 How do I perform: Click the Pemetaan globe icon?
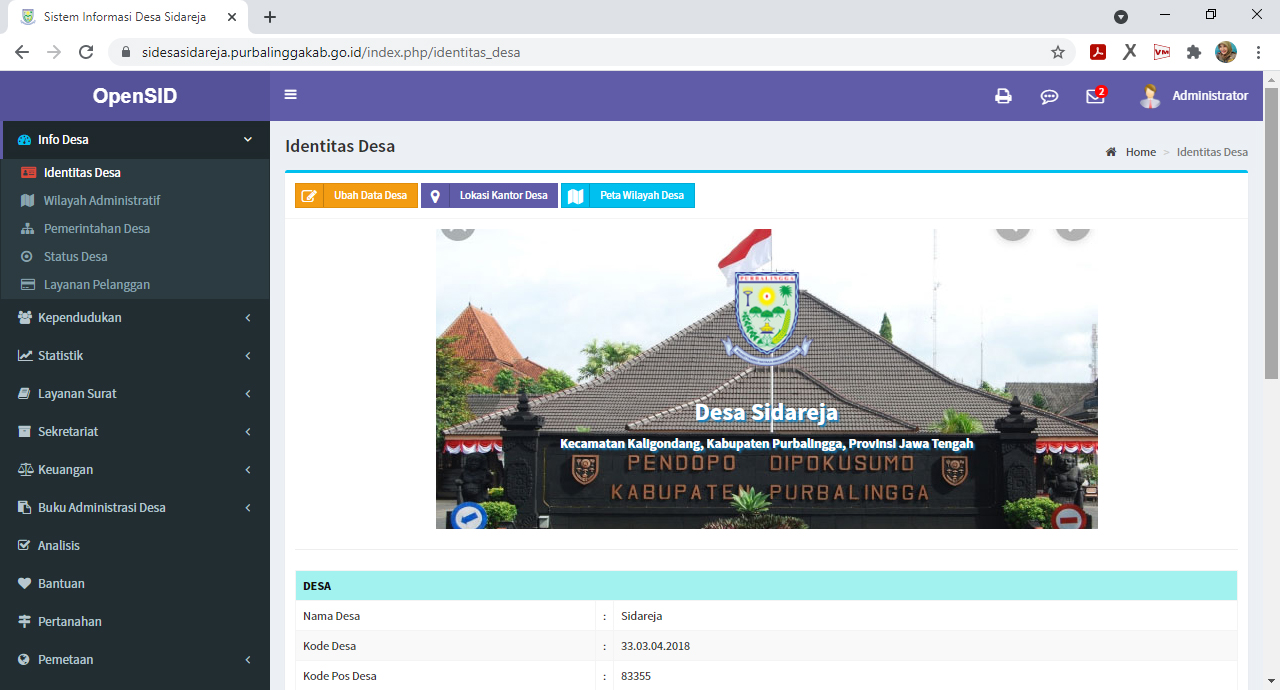(25, 660)
